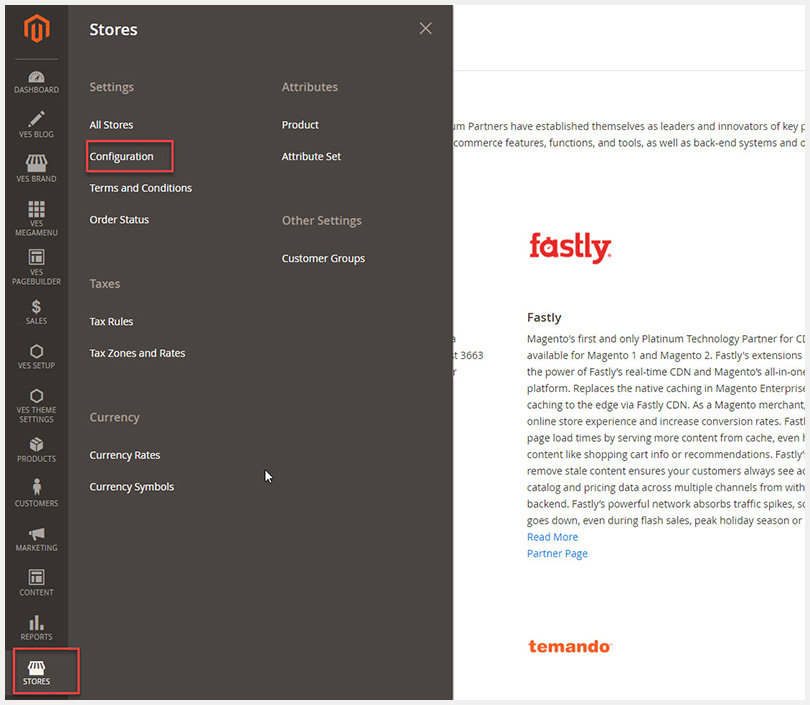Viewport: 810px width, 705px height.
Task: Open Tax Rules
Action: coord(111,322)
